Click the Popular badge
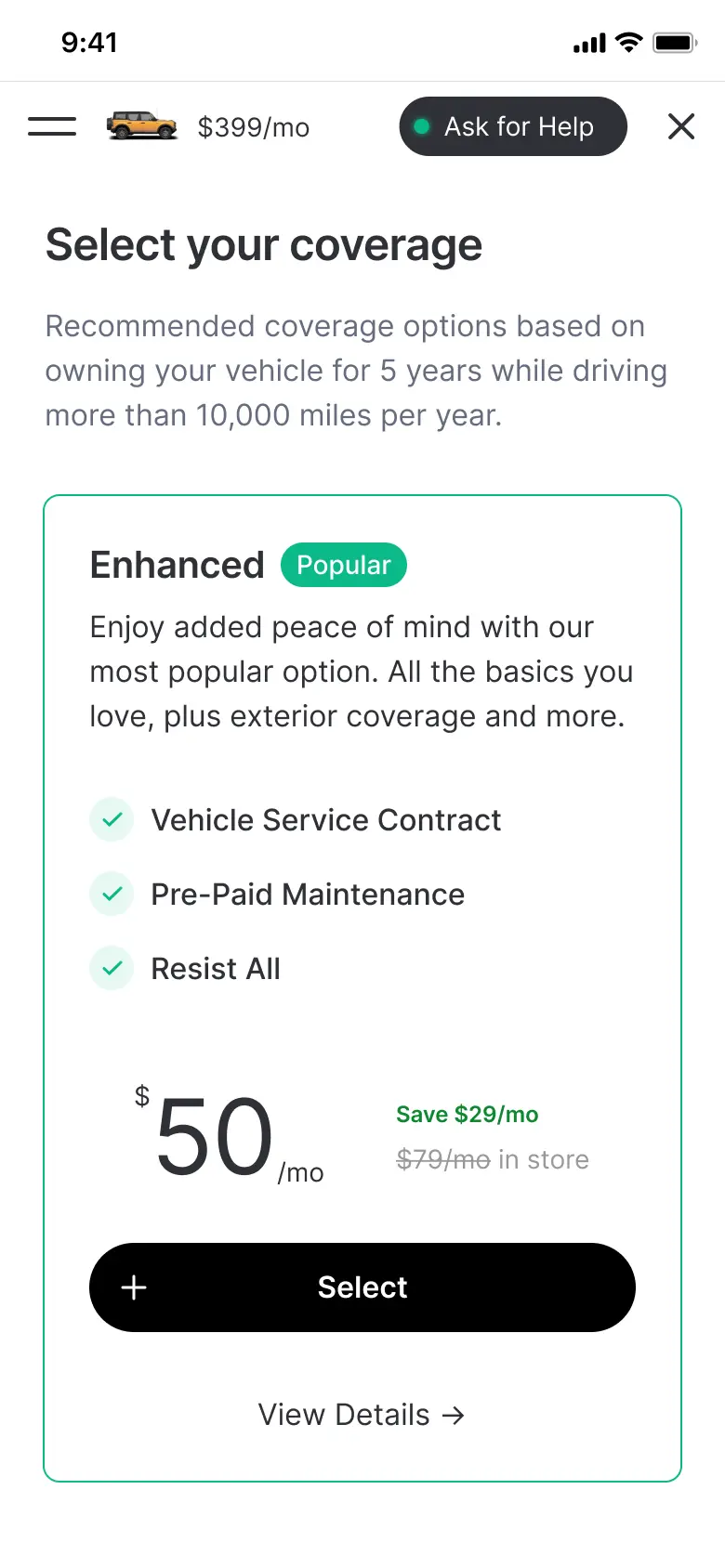The width and height of the screenshot is (725, 1568). point(344,565)
